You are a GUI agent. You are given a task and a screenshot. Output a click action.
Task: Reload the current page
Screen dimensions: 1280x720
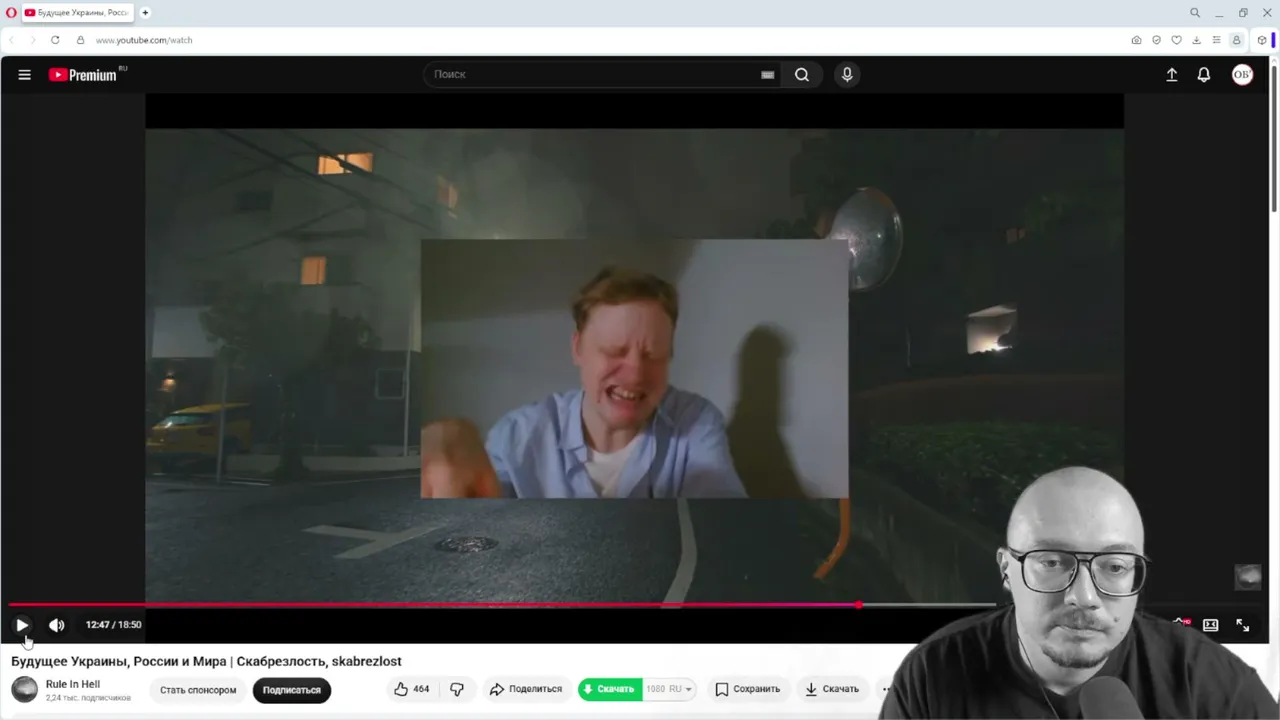[x=55, y=40]
